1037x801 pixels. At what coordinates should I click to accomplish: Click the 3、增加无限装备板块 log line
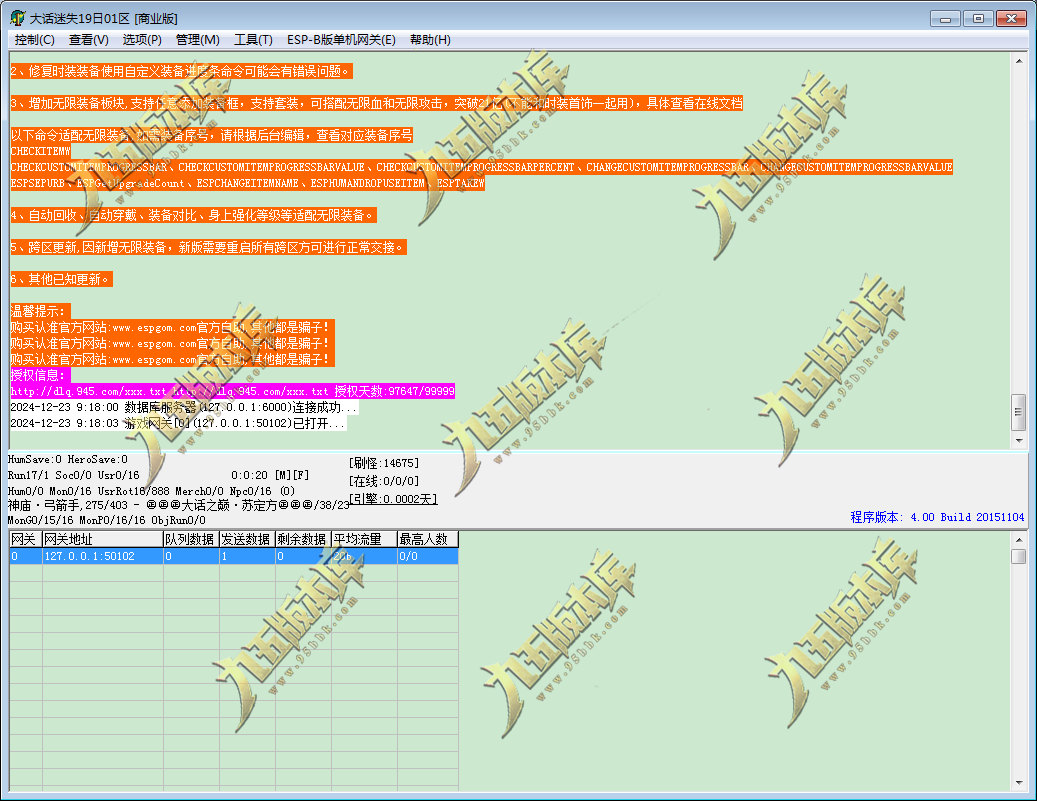(x=376, y=103)
